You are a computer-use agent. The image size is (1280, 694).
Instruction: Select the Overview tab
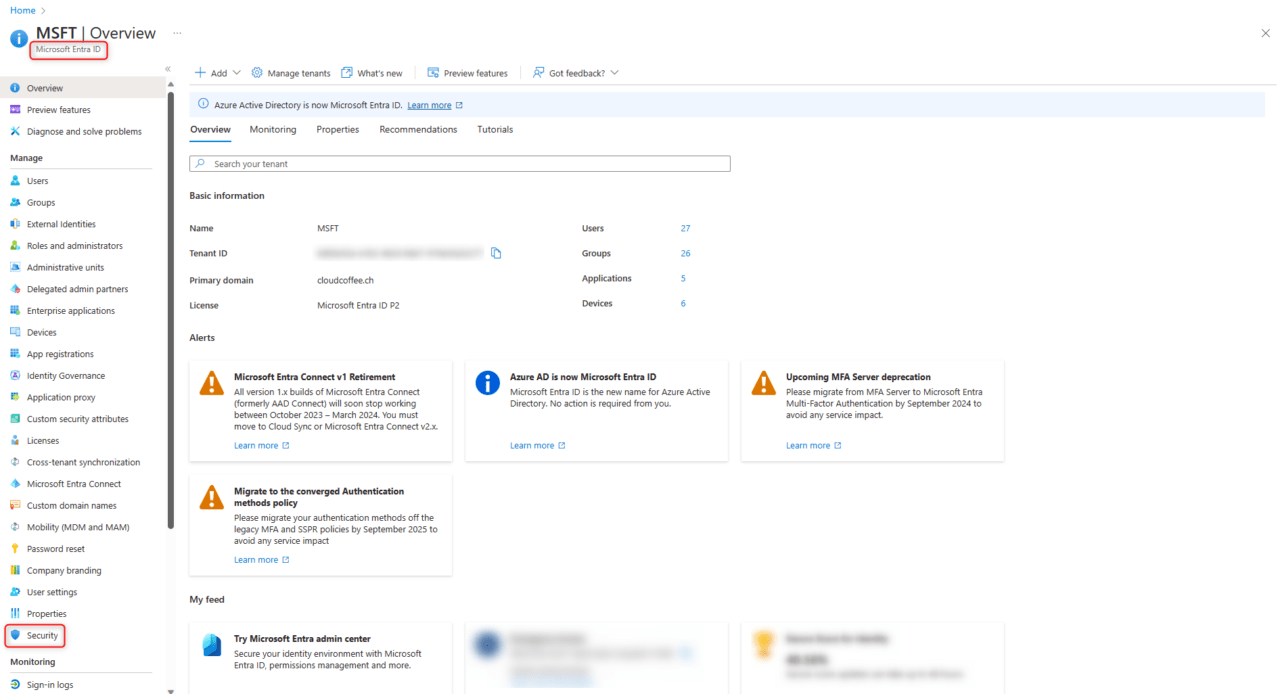point(210,130)
